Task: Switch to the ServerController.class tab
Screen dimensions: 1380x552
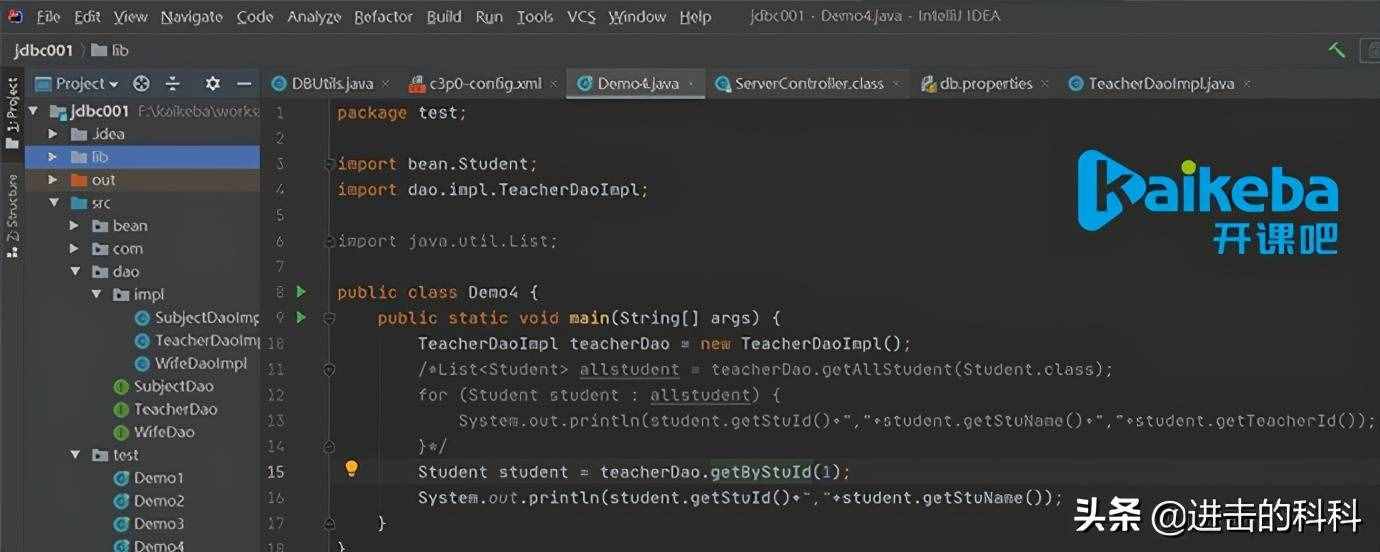Action: (809, 84)
